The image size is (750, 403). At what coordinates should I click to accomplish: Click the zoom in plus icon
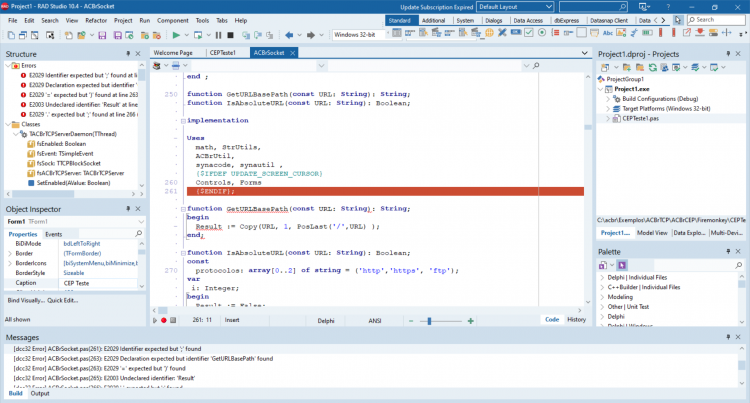pos(471,321)
